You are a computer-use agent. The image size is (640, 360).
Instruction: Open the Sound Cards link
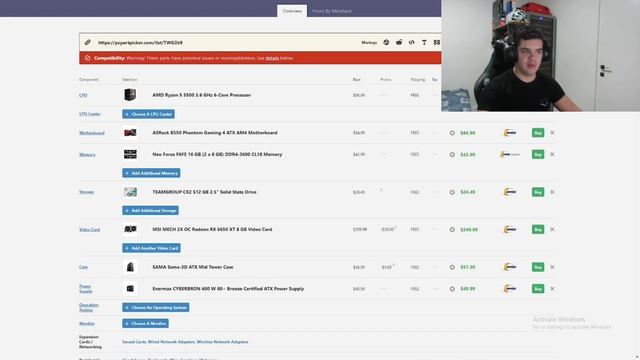coord(134,342)
